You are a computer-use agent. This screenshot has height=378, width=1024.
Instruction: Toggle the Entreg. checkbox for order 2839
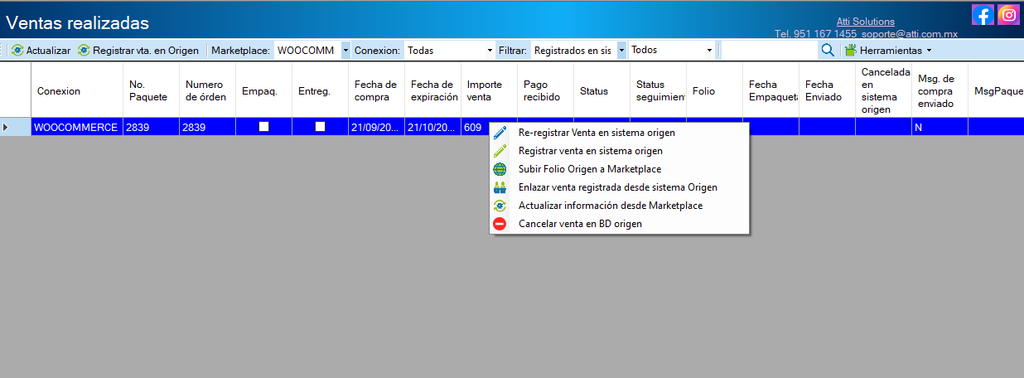point(320,127)
